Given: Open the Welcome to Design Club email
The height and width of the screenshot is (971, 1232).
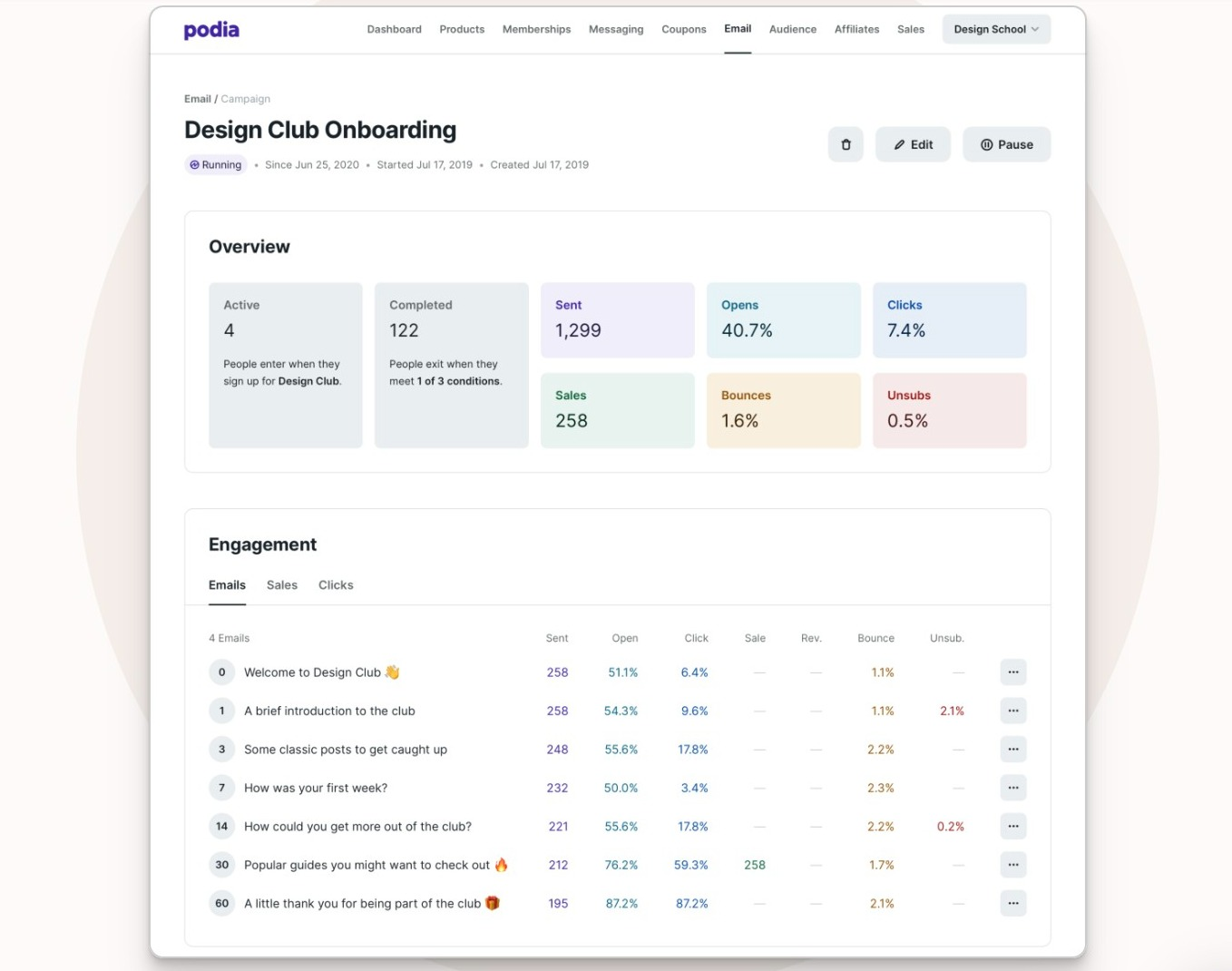Looking at the screenshot, I should (322, 672).
